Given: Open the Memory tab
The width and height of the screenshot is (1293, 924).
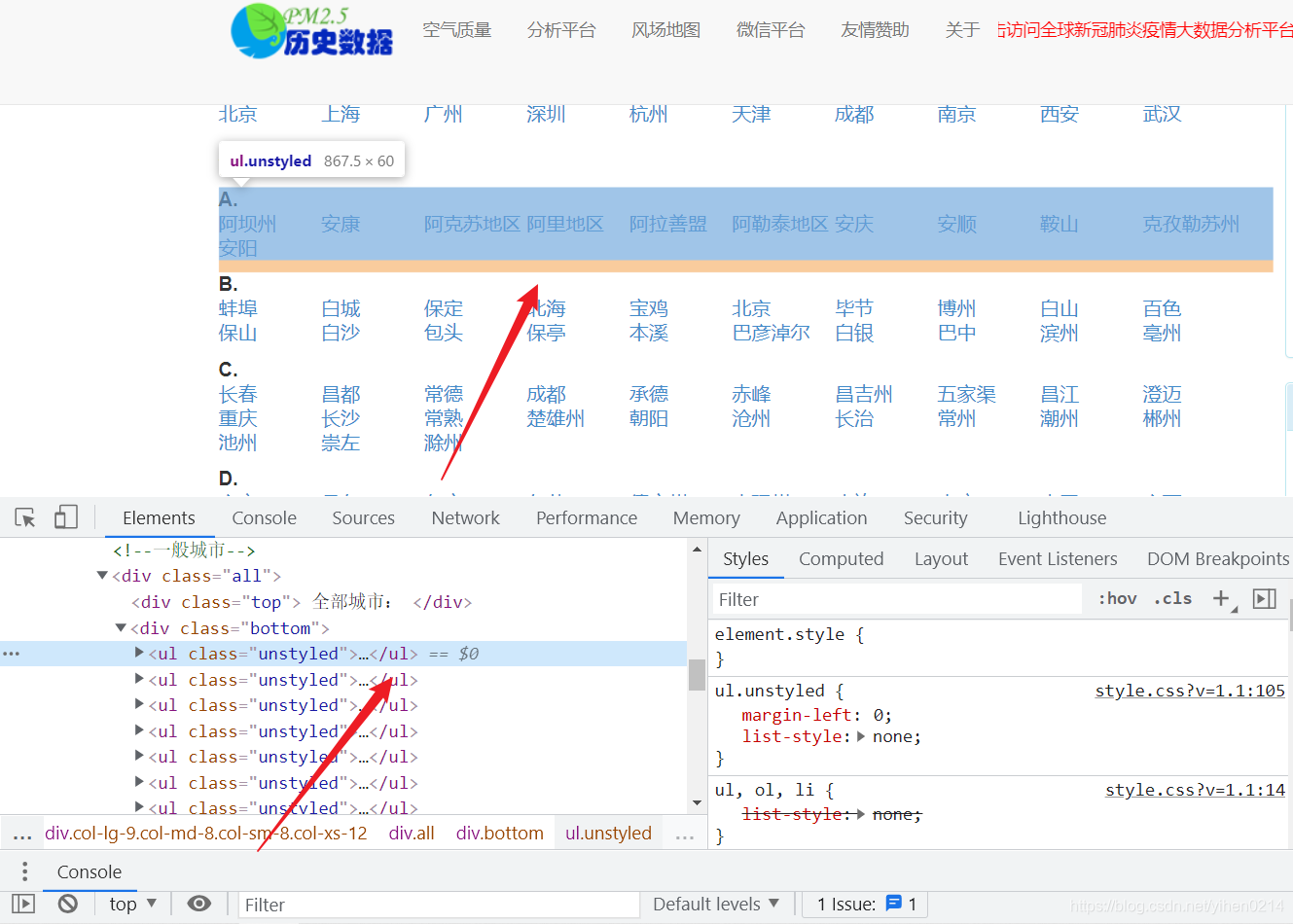Looking at the screenshot, I should click(x=706, y=517).
